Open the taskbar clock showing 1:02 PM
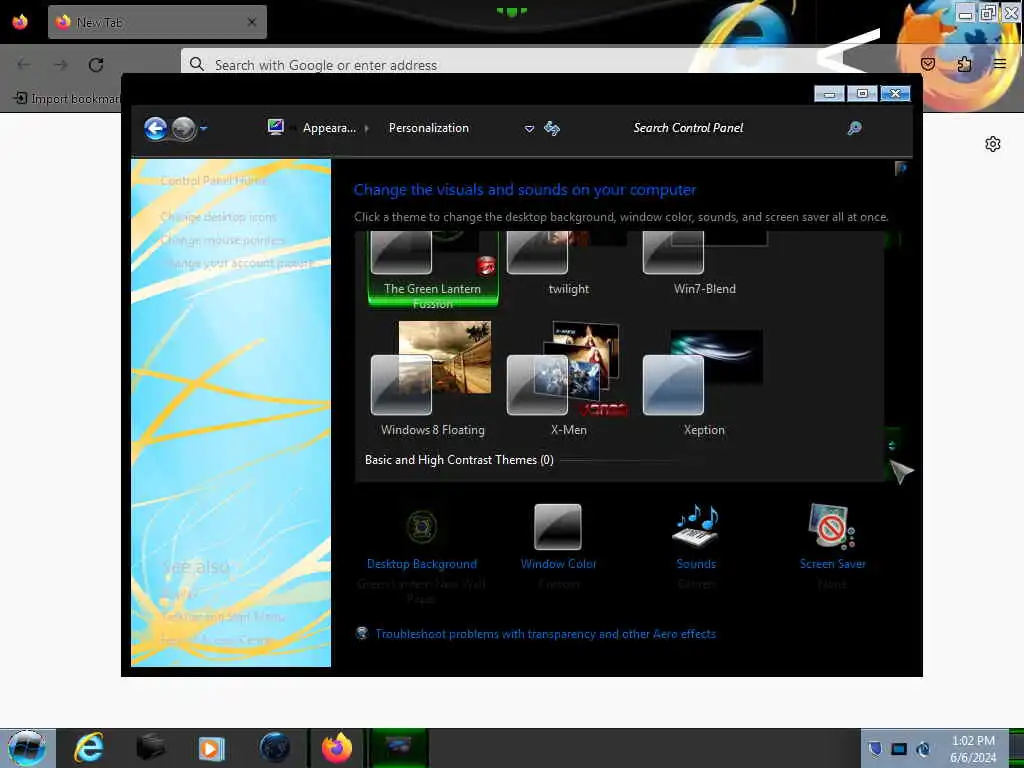 point(973,749)
